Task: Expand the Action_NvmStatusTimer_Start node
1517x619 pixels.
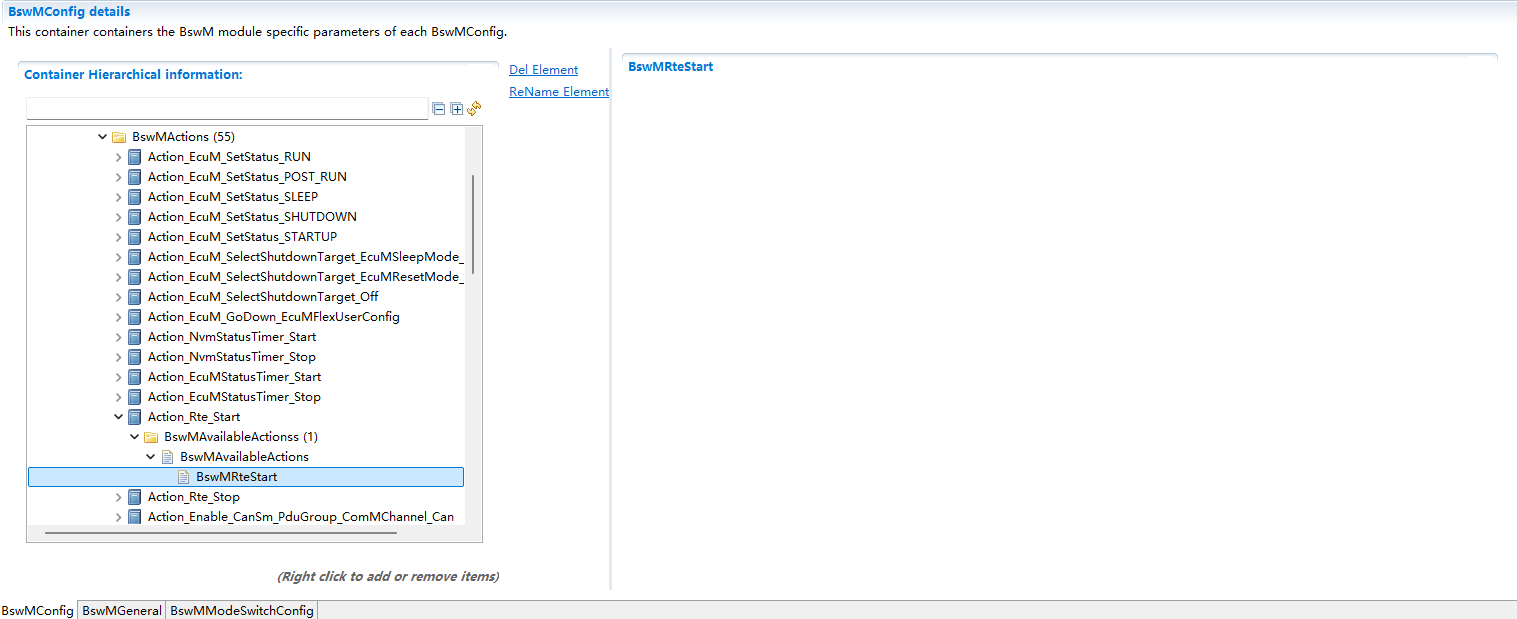Action: coord(119,337)
